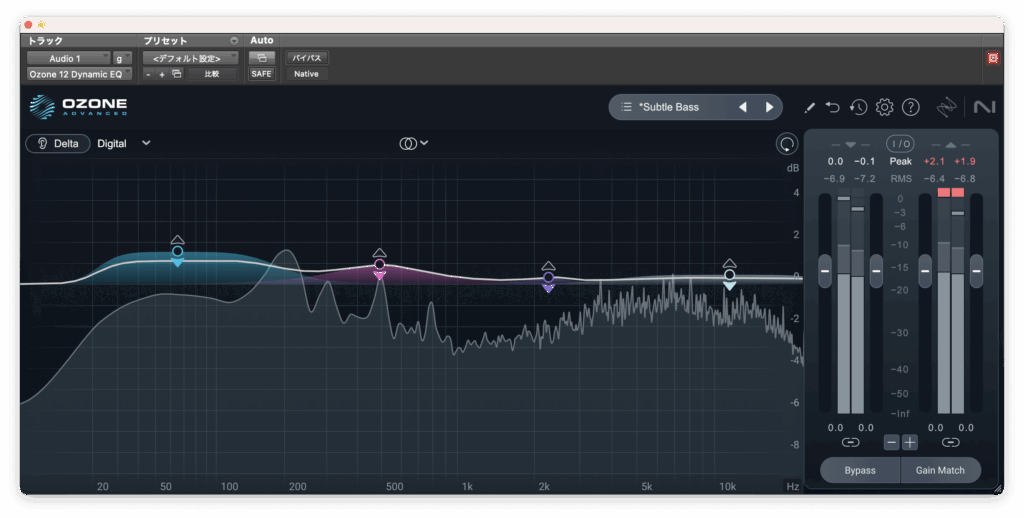The image size is (1024, 518).
Task: Click the SAFE automation button
Action: pyautogui.click(x=261, y=74)
